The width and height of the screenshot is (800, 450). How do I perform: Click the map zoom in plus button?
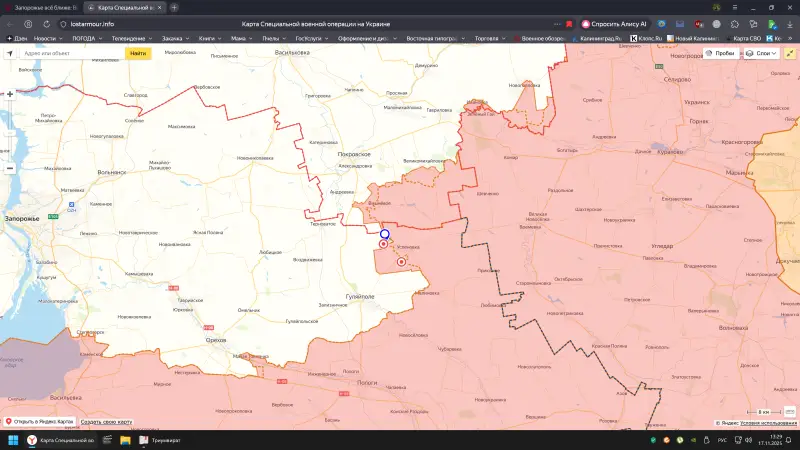10,94
